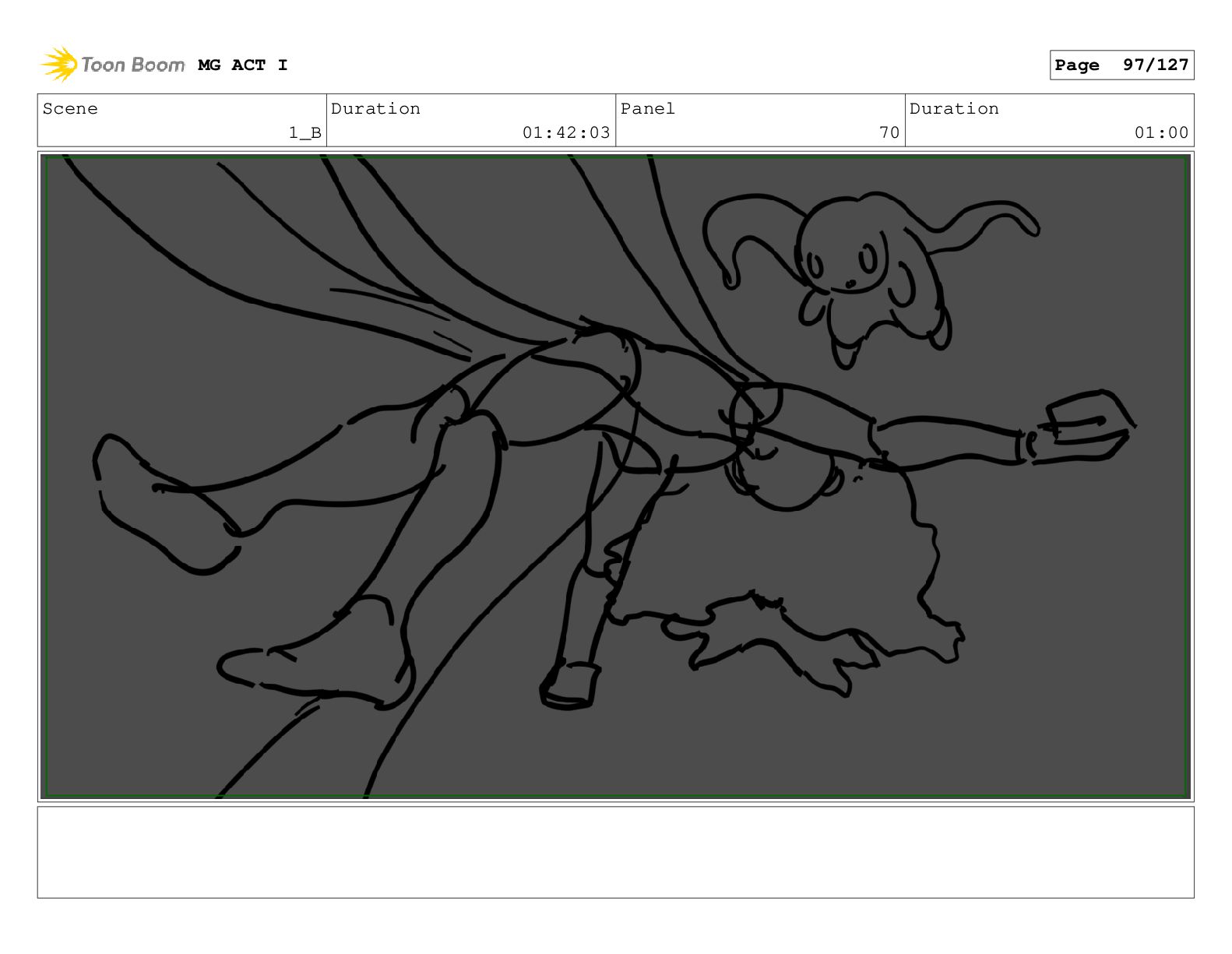1232x954 pixels.
Task: Select the 'Scene' header label
Action: [70, 109]
